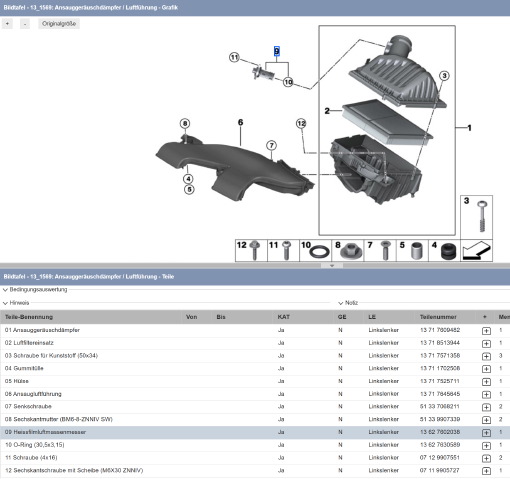Select row 01 Ansauggeräuschdämpfer
510x479 pixels.
click(255, 330)
